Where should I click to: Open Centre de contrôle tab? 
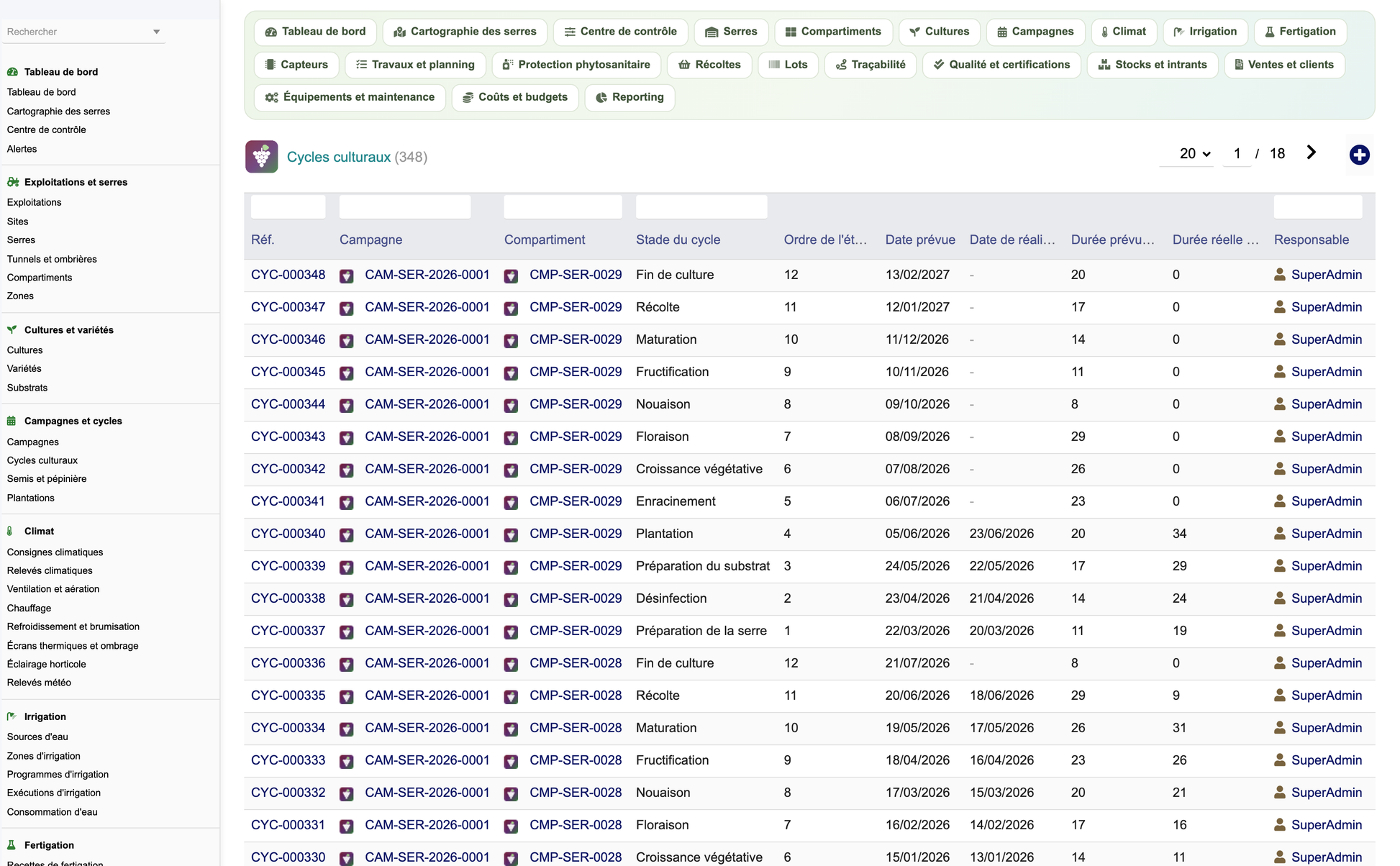click(x=620, y=32)
